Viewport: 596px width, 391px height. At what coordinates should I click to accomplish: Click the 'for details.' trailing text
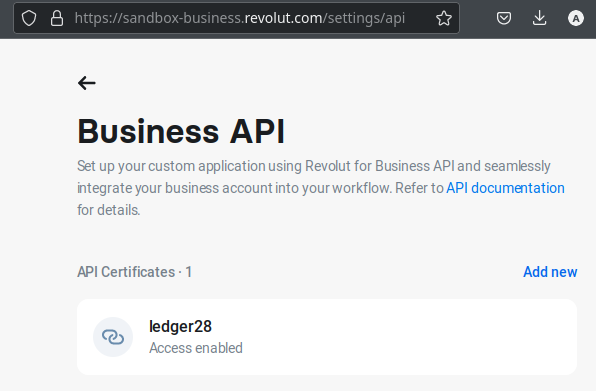(108, 210)
